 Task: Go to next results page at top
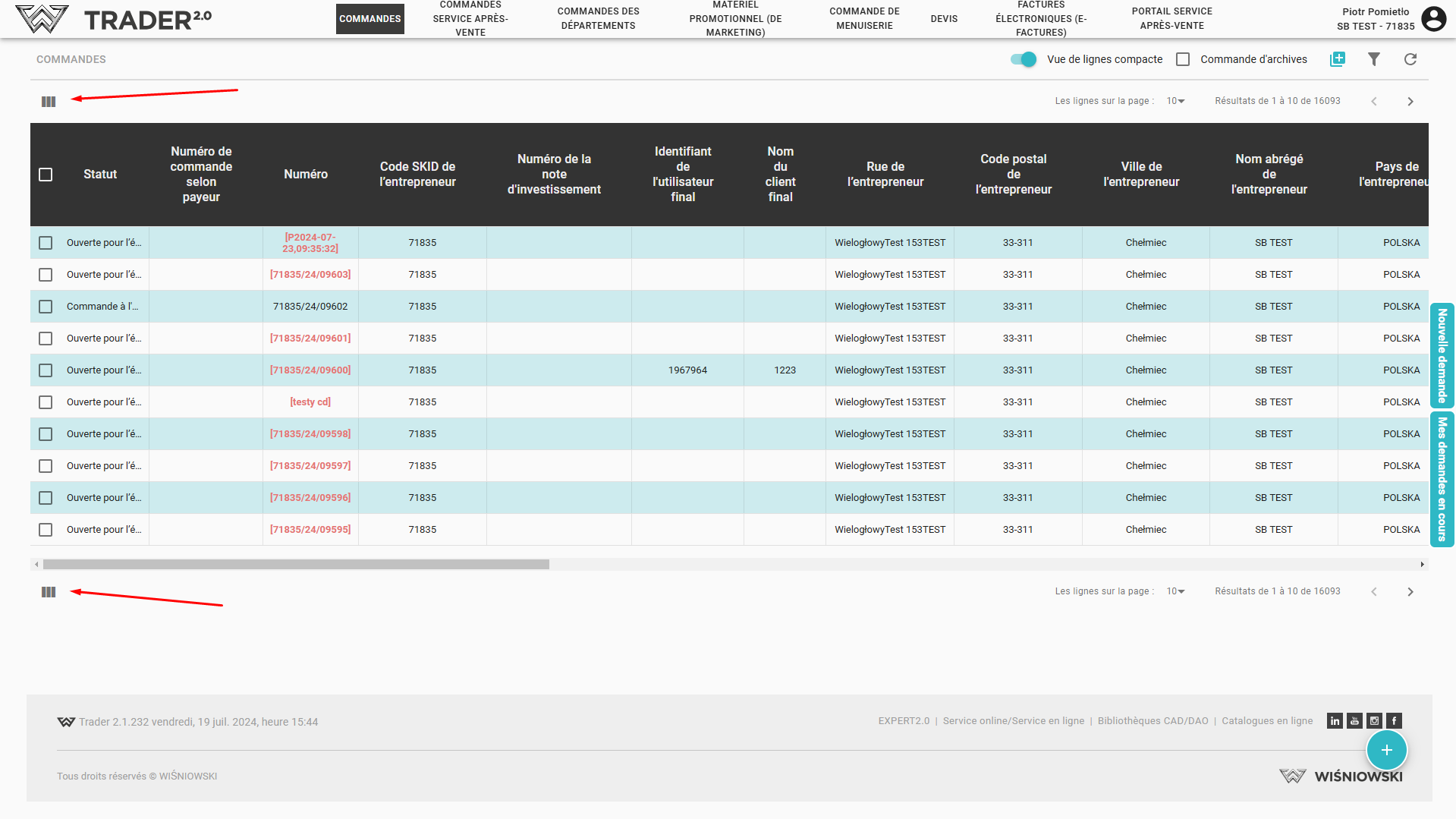tap(1410, 102)
